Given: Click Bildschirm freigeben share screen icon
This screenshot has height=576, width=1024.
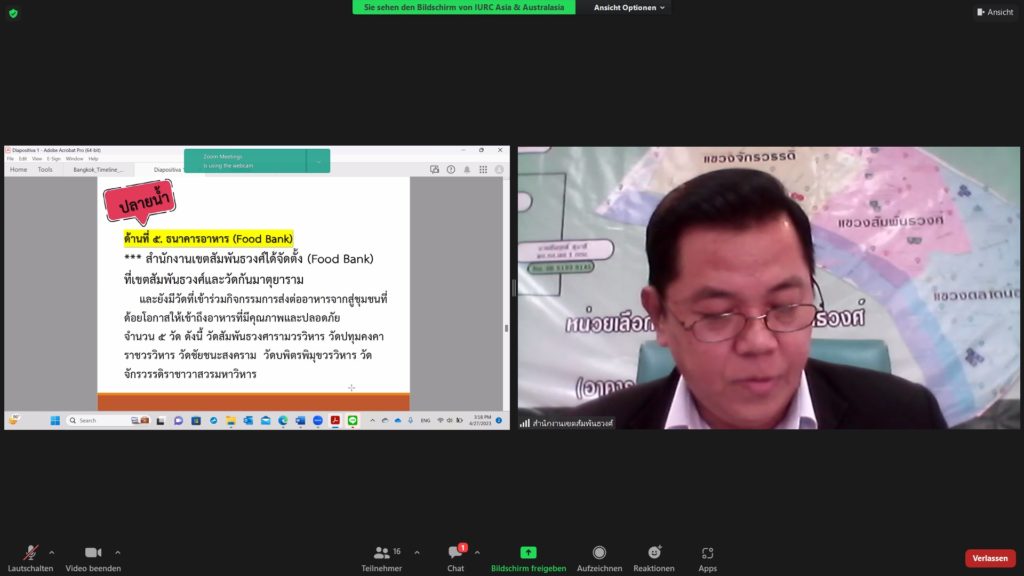Looking at the screenshot, I should [528, 553].
